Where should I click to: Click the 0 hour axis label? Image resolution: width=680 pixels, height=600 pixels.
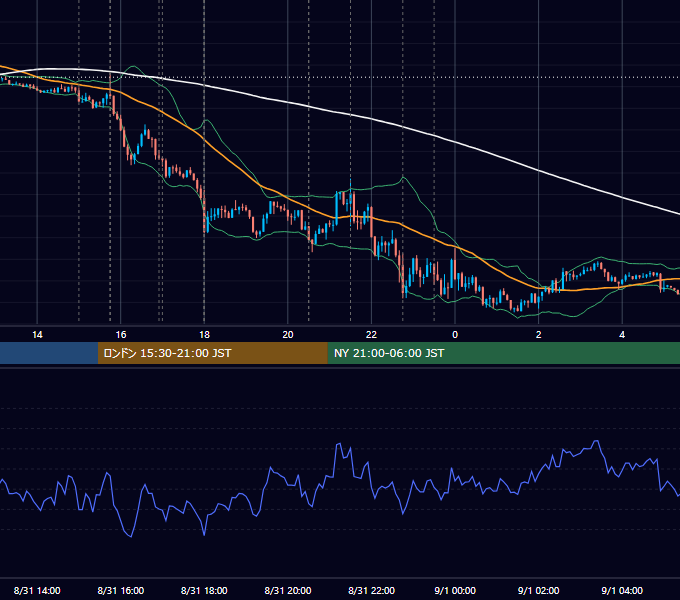[455, 335]
